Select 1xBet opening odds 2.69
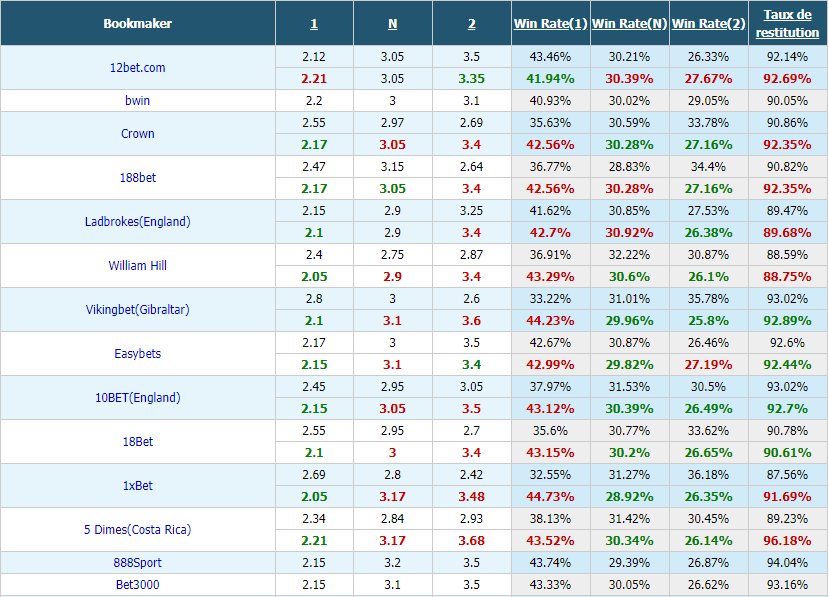Viewport: 829px width, 597px height. pyautogui.click(x=314, y=474)
